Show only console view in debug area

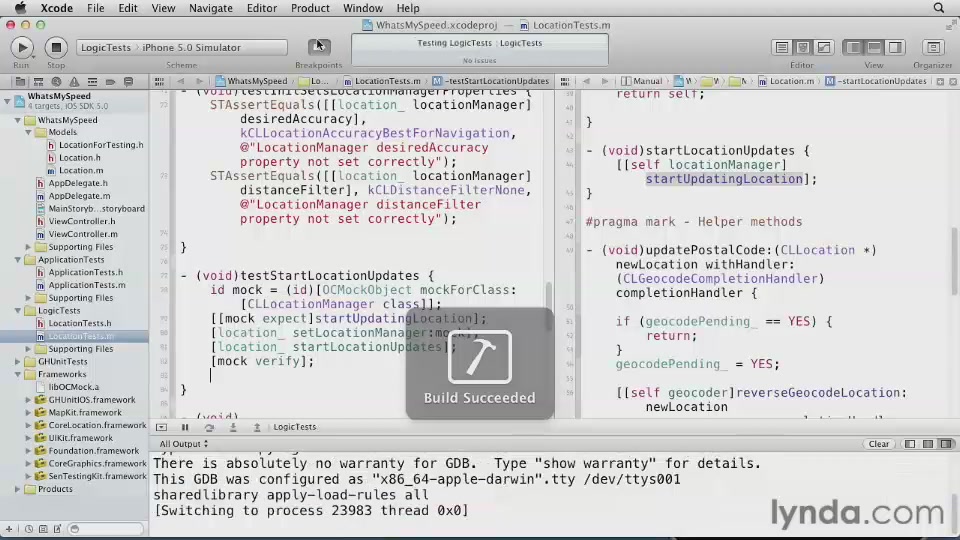click(x=946, y=444)
